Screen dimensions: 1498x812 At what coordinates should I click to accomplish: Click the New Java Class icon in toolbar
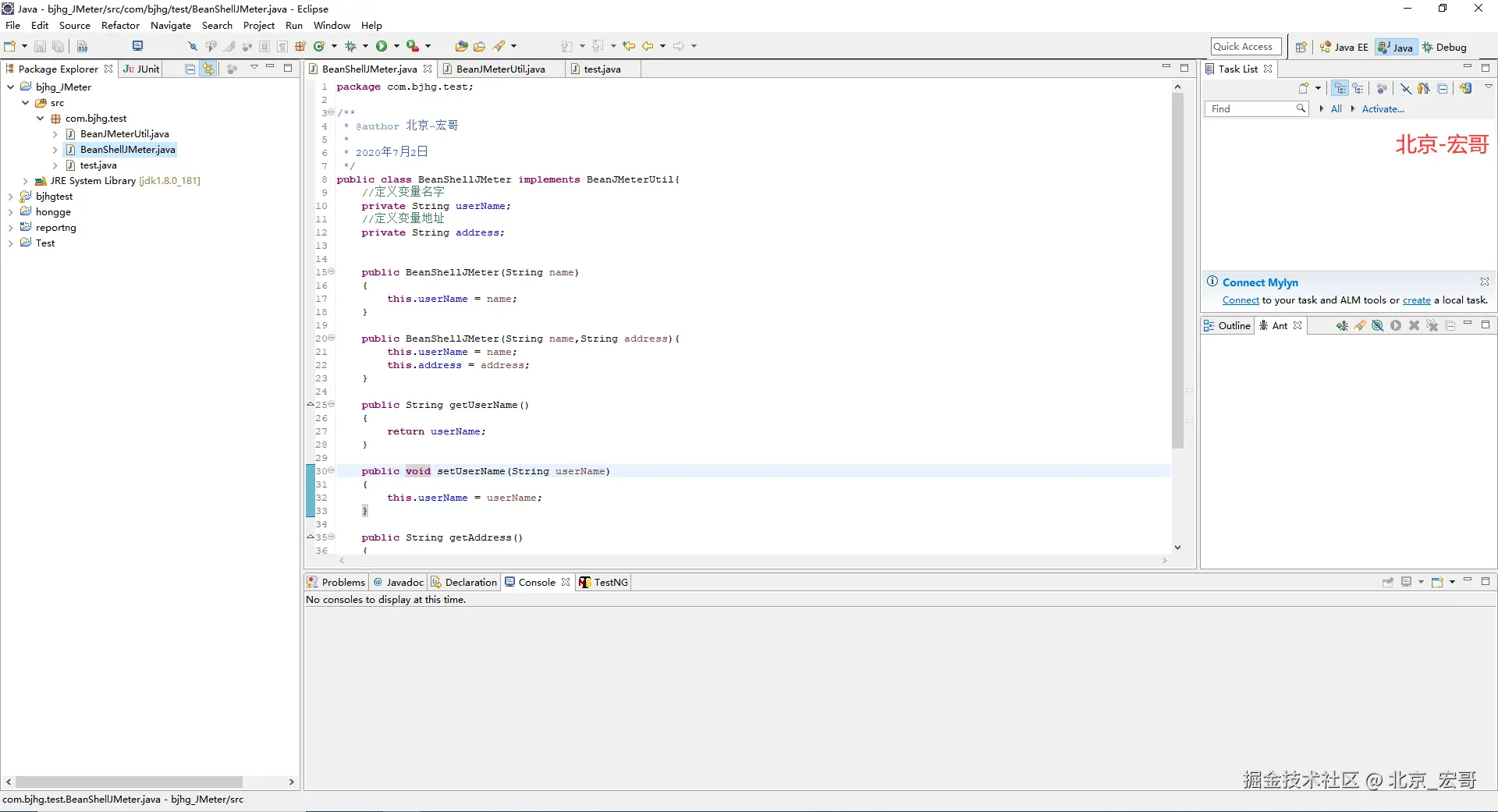coord(319,47)
